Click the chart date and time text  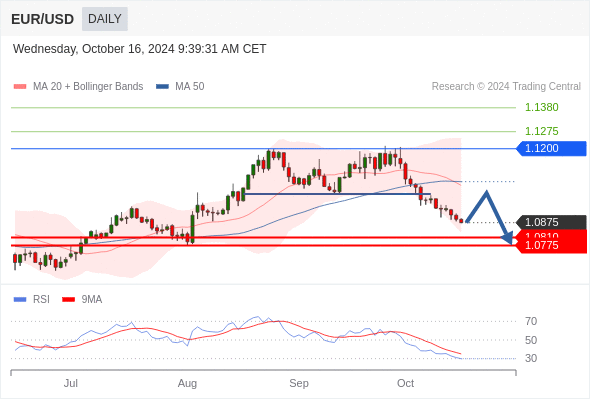140,49
